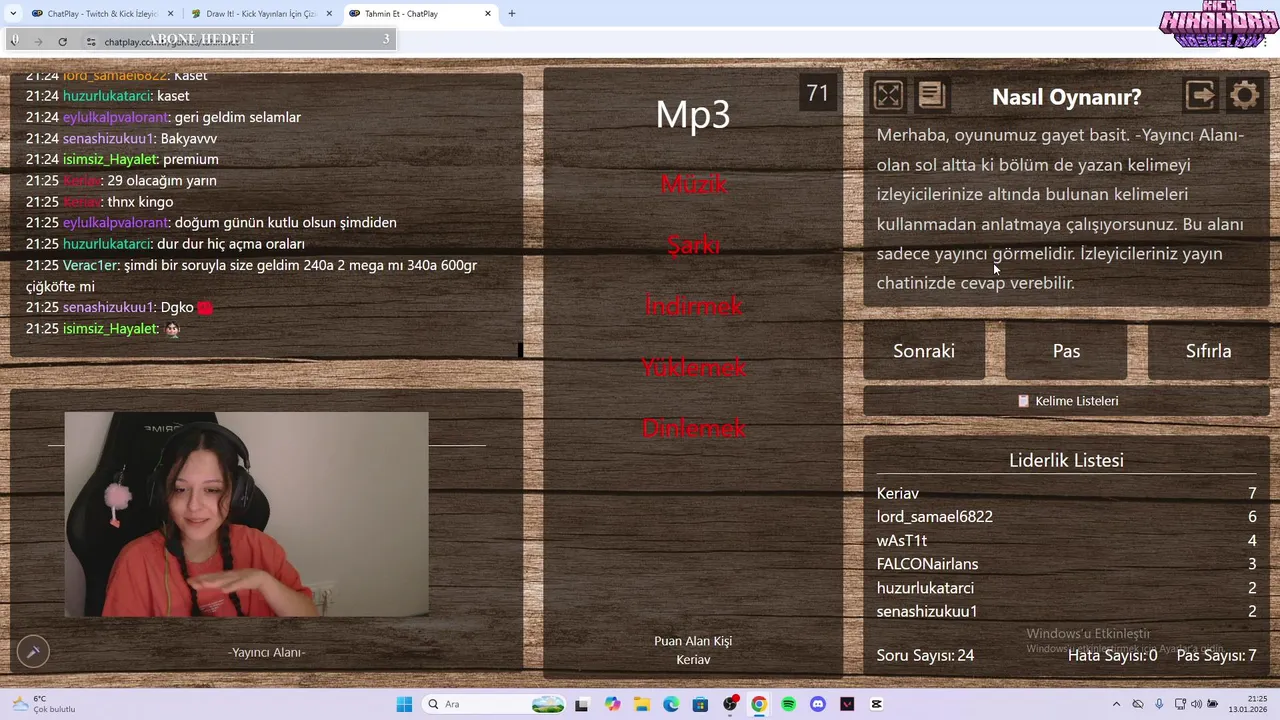Open Valorant icon in taskbar
The height and width of the screenshot is (720, 1280).
pyautogui.click(x=848, y=704)
